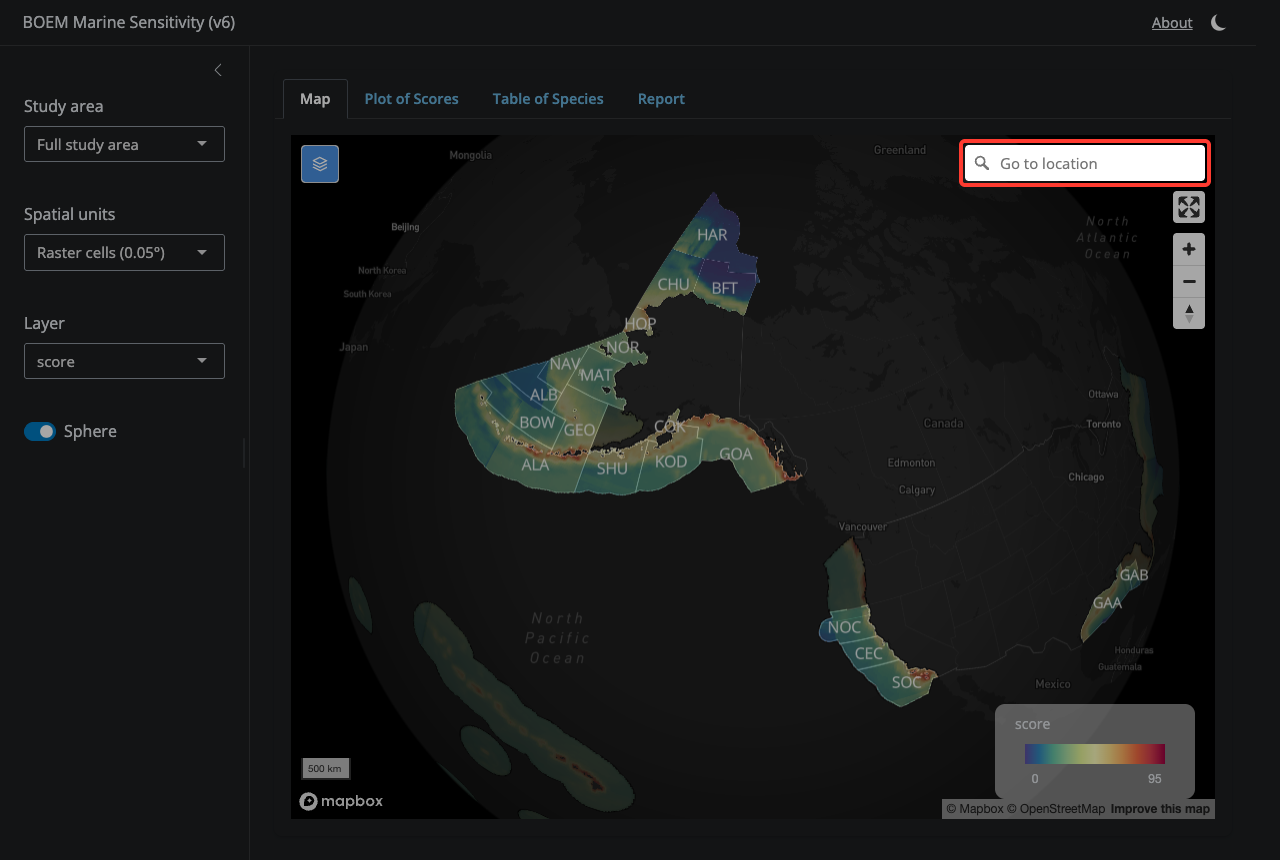Image resolution: width=1280 pixels, height=860 pixels.
Task: Select the BOW region label
Action: point(537,423)
